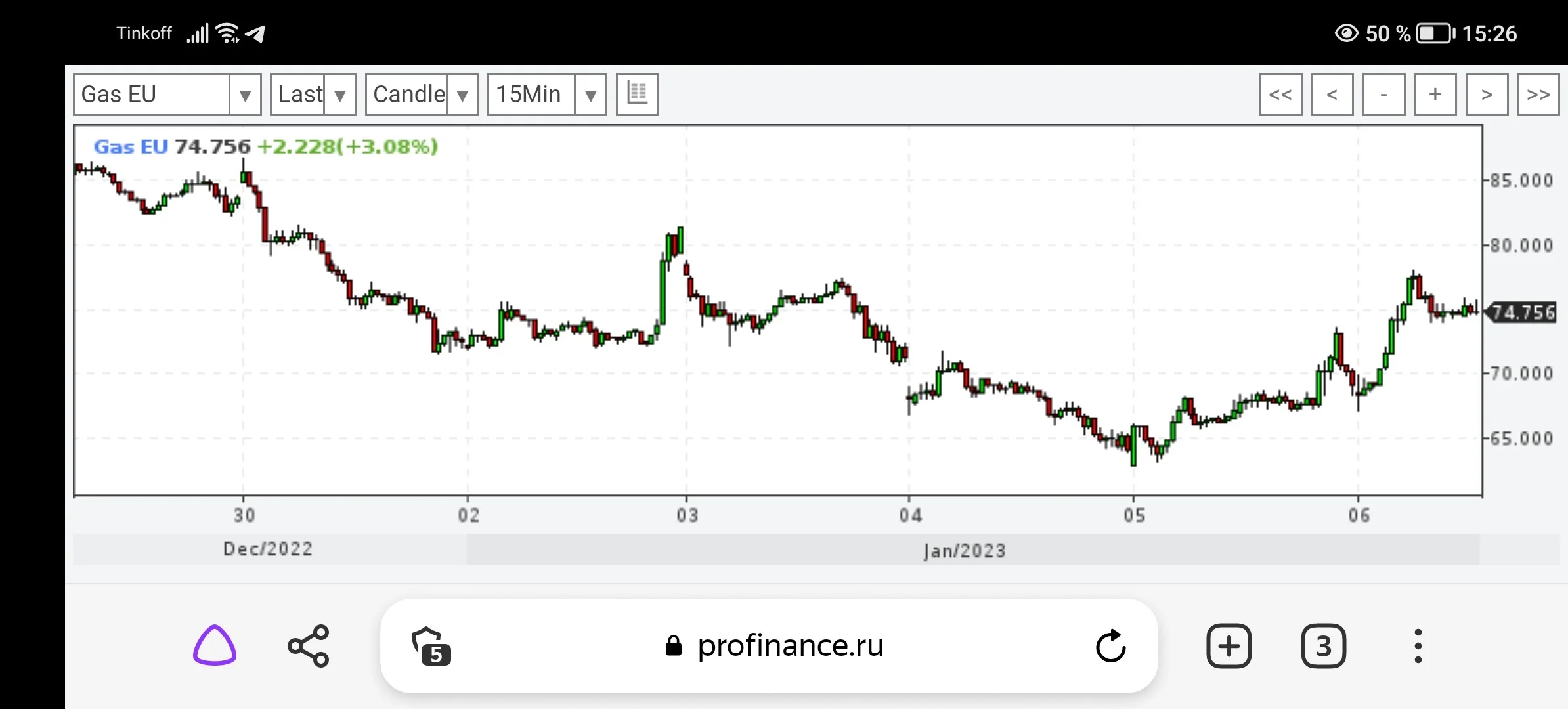Open the Alice assistant icon
Viewport: 1568px width, 709px height.
[214, 645]
